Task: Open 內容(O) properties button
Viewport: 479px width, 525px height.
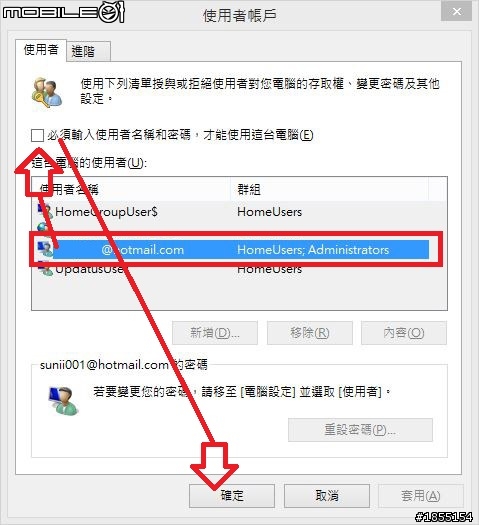Action: pos(404,333)
